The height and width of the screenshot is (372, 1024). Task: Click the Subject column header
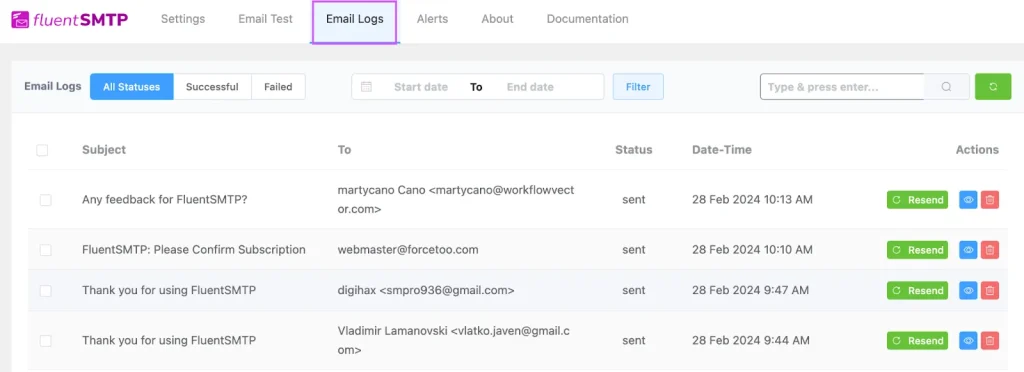[104, 149]
